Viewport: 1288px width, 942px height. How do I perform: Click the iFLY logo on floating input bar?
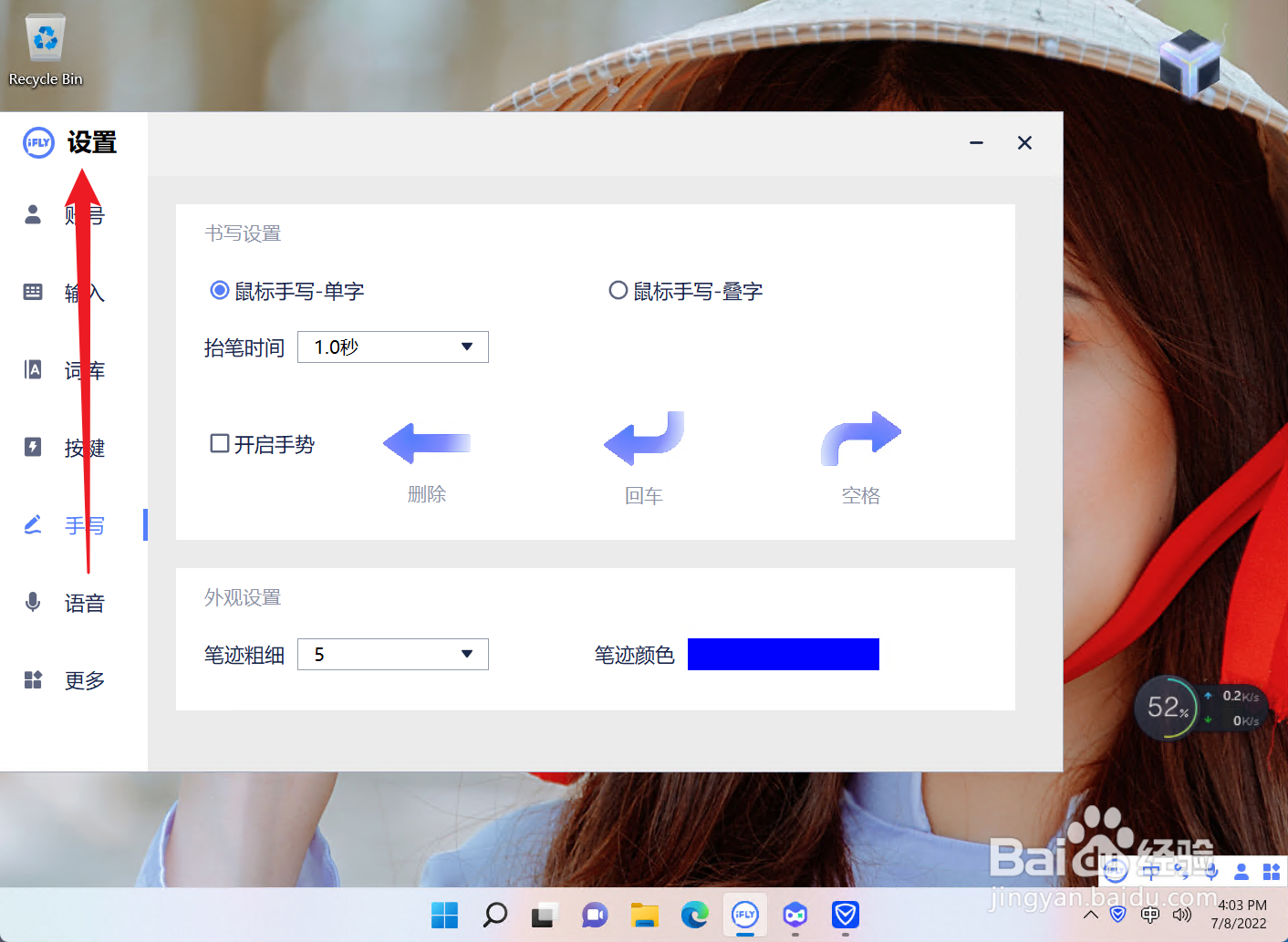1115,871
